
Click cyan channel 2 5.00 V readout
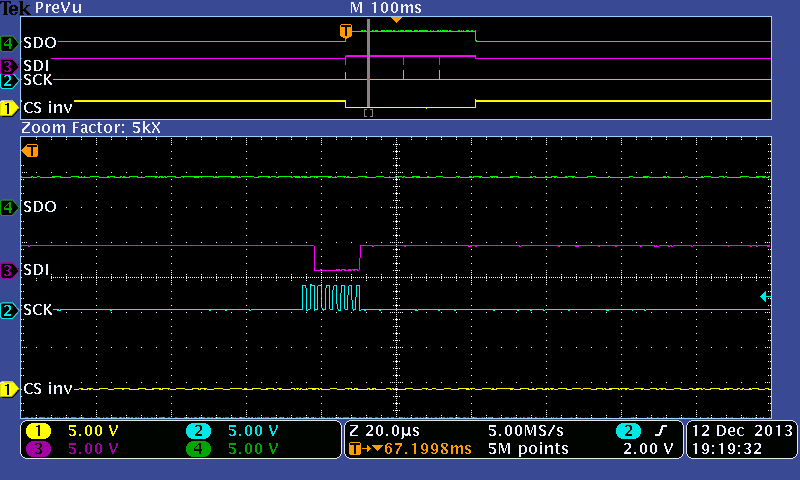(x=253, y=431)
